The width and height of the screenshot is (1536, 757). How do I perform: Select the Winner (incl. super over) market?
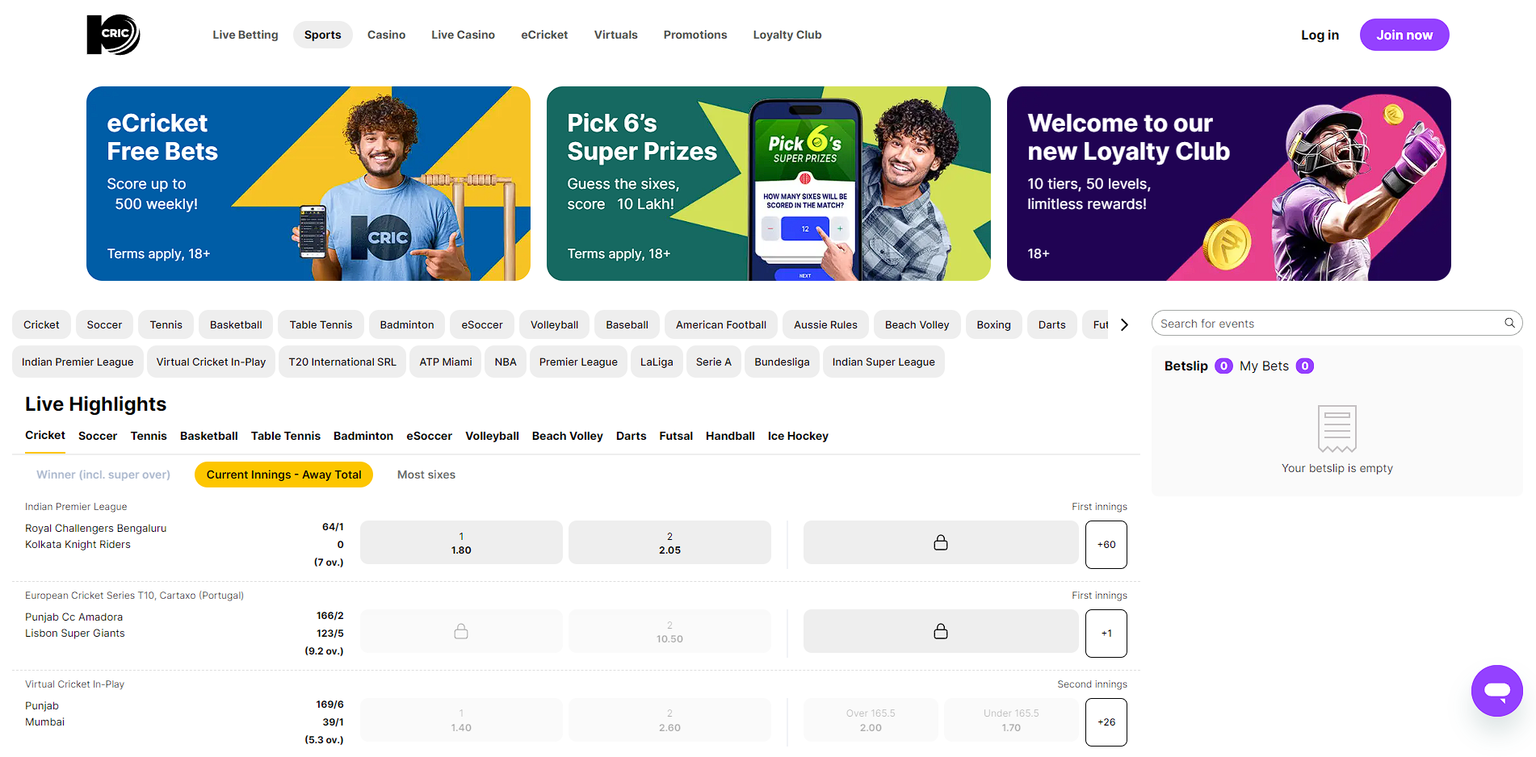(x=103, y=475)
